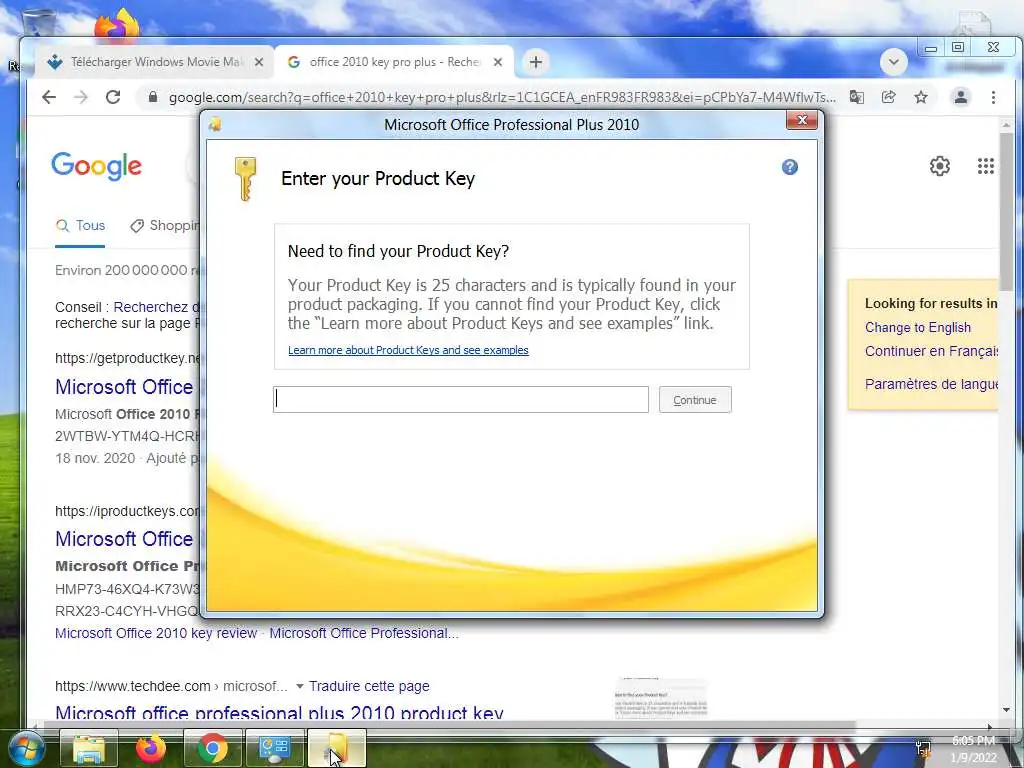Click the techdee result thumbnail image
The image size is (1024, 768).
[x=661, y=698]
